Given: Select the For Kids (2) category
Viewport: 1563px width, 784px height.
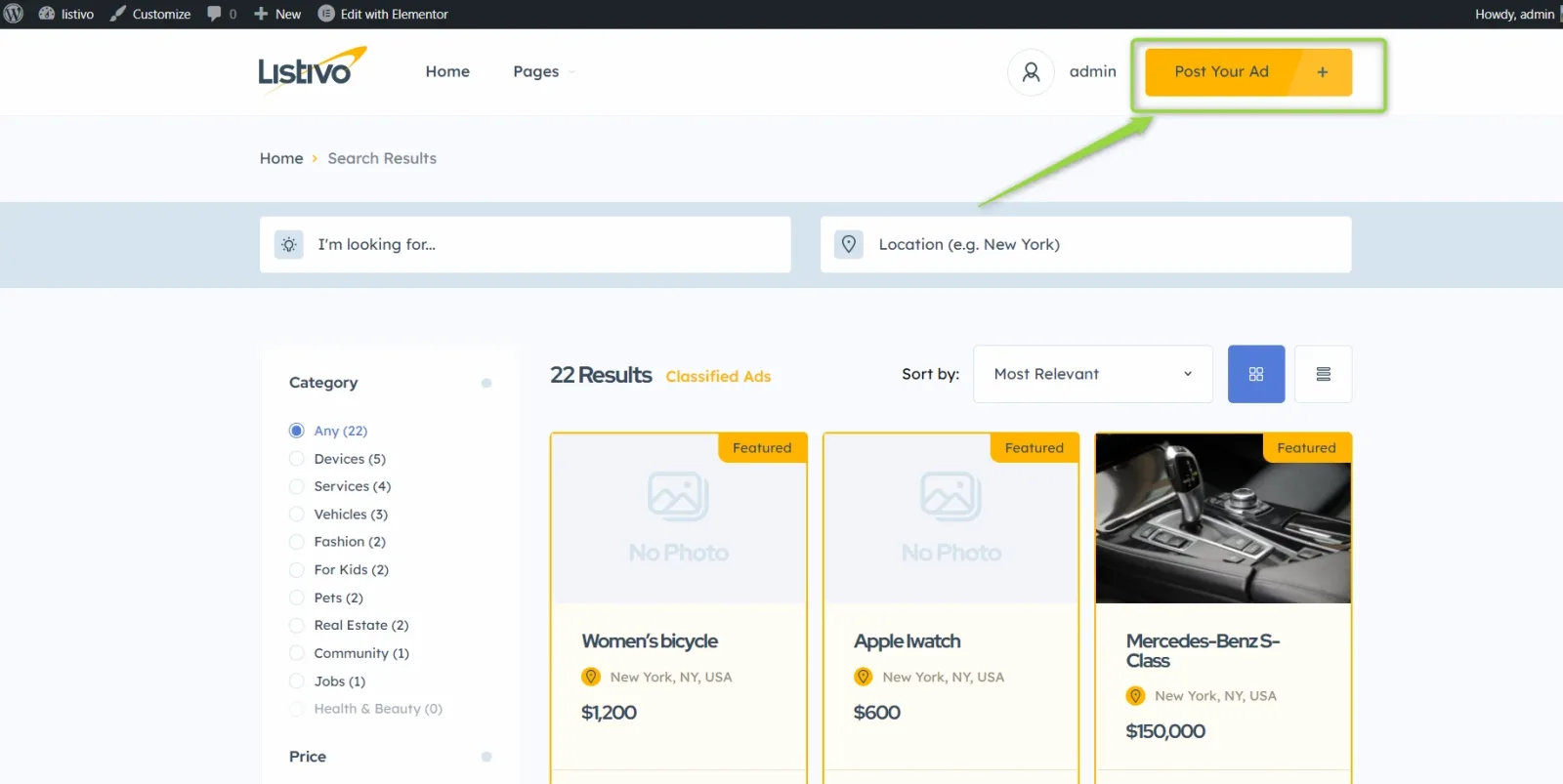Looking at the screenshot, I should [339, 570].
